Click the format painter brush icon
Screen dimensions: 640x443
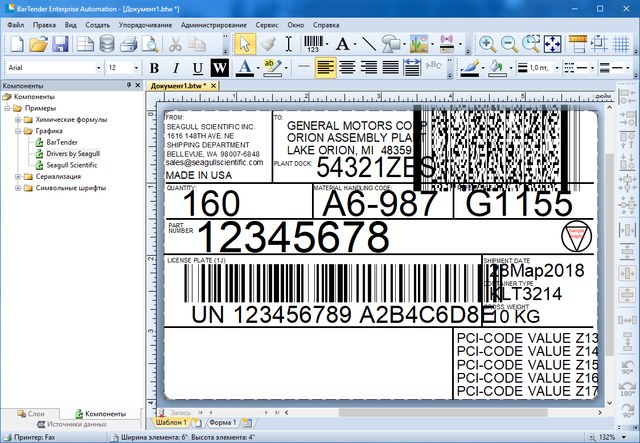pos(268,44)
